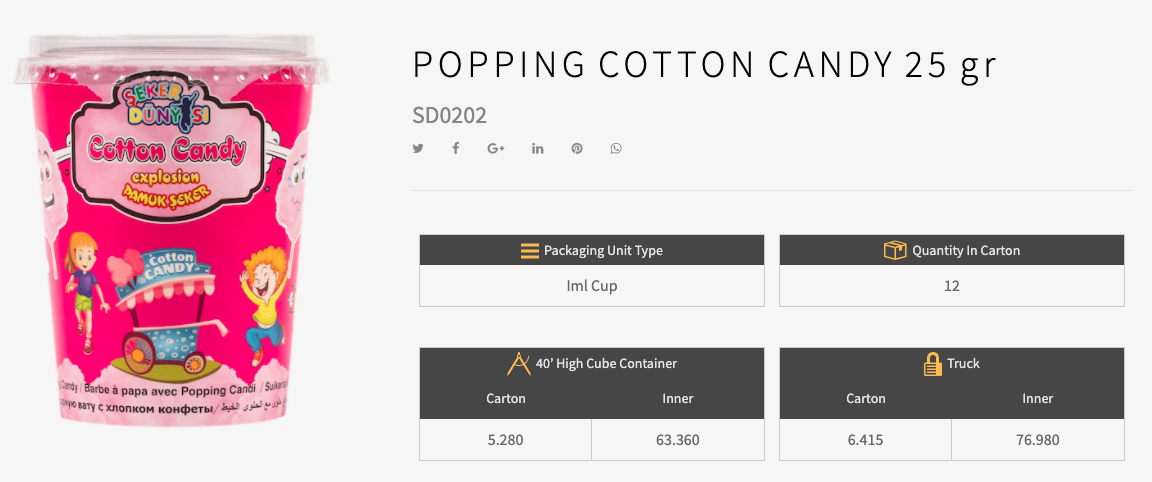The image size is (1152, 482).
Task: Share the product through WhatsApp icon
Action: click(x=616, y=148)
